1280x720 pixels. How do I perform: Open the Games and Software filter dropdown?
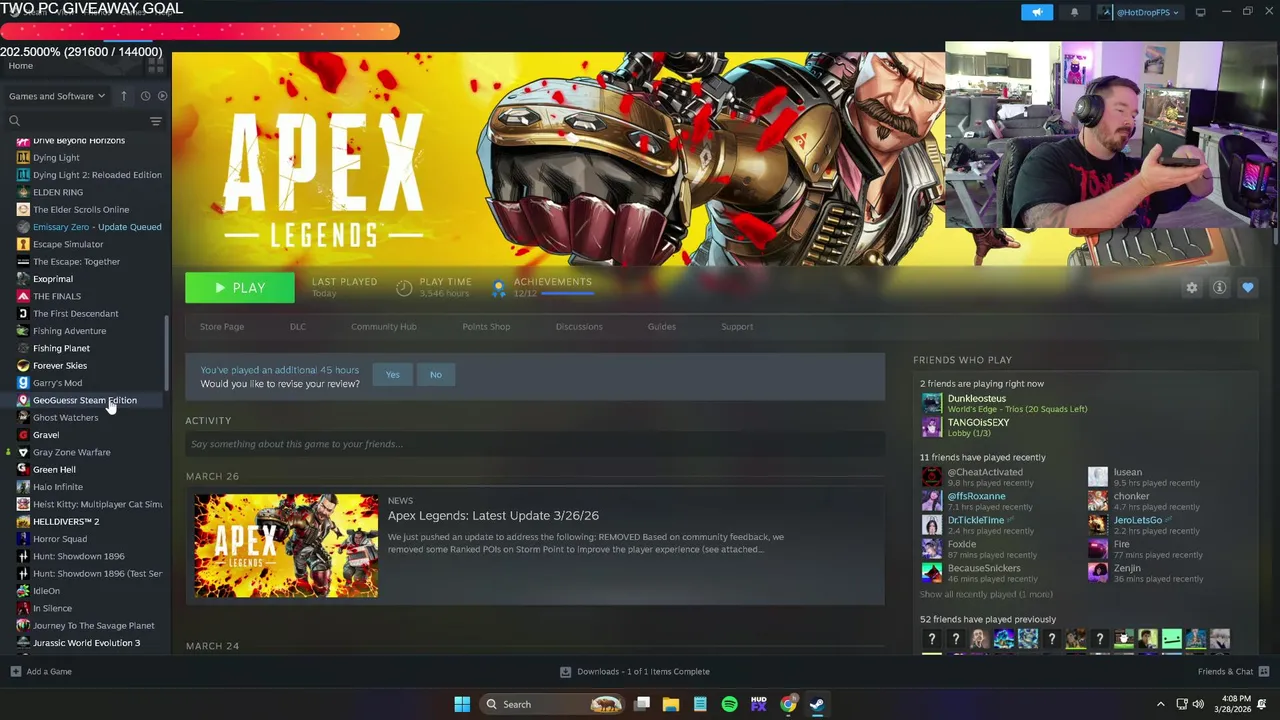point(57,96)
